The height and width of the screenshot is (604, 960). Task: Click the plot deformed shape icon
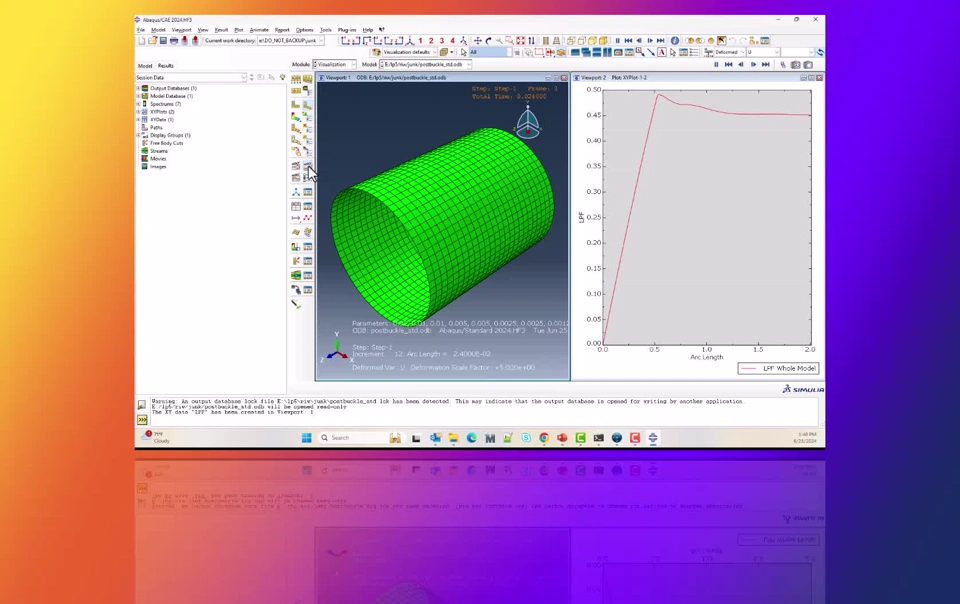pyautogui.click(x=307, y=105)
